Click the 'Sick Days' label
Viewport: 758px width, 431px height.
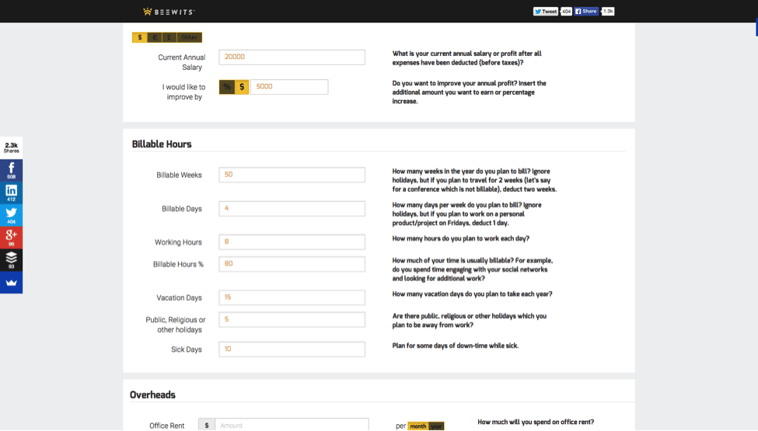pos(186,349)
